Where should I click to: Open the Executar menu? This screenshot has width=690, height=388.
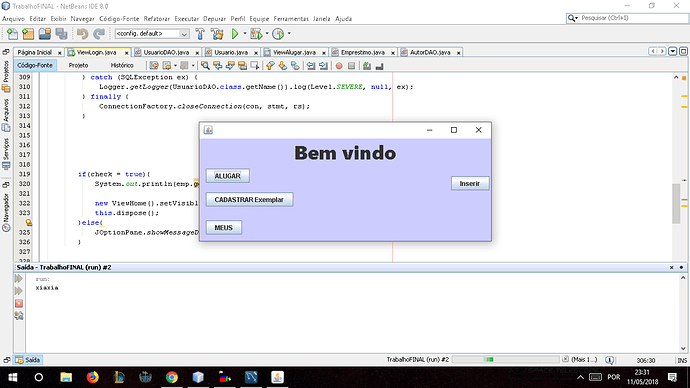click(187, 18)
